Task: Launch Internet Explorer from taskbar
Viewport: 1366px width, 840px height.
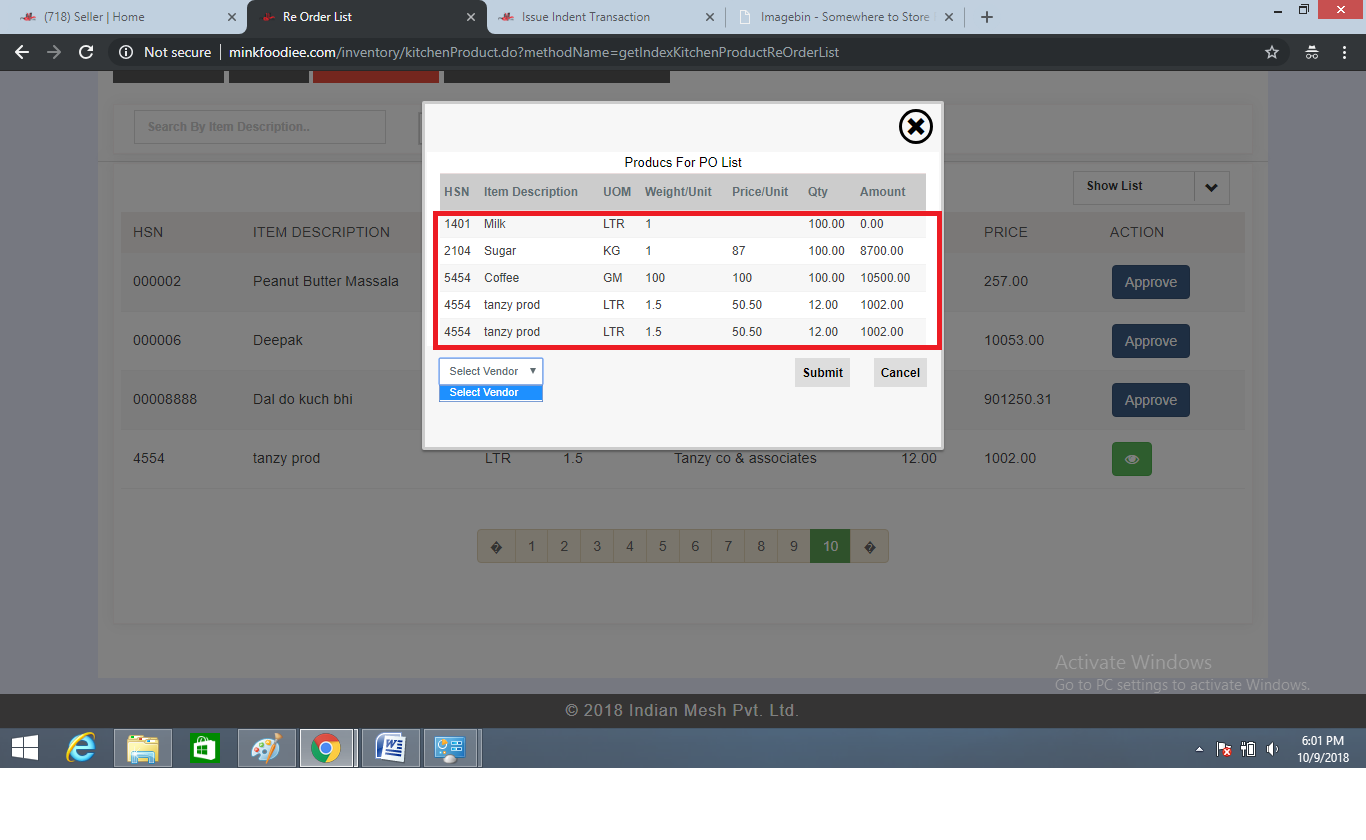Action: 80,748
